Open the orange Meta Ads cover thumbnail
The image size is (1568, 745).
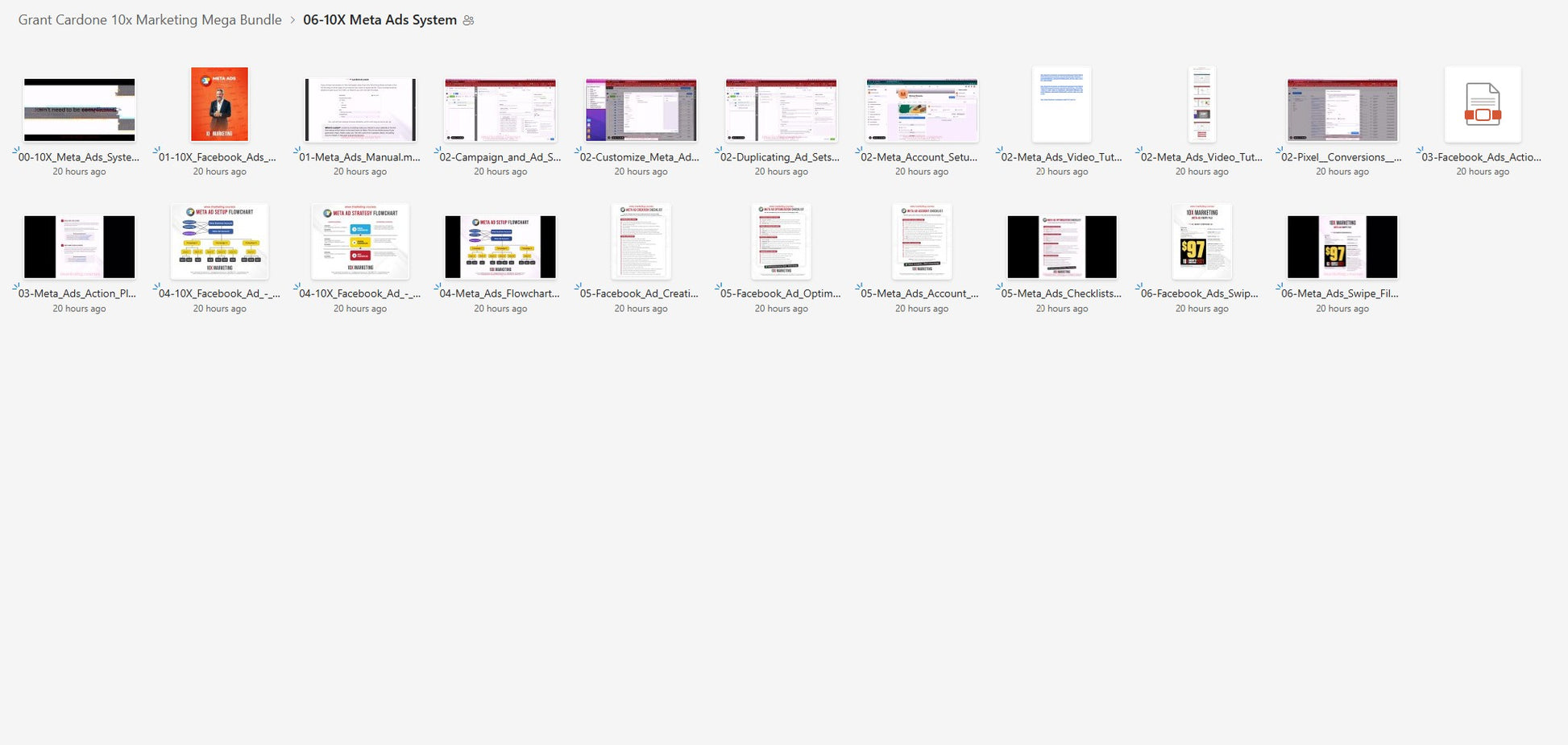coord(219,104)
